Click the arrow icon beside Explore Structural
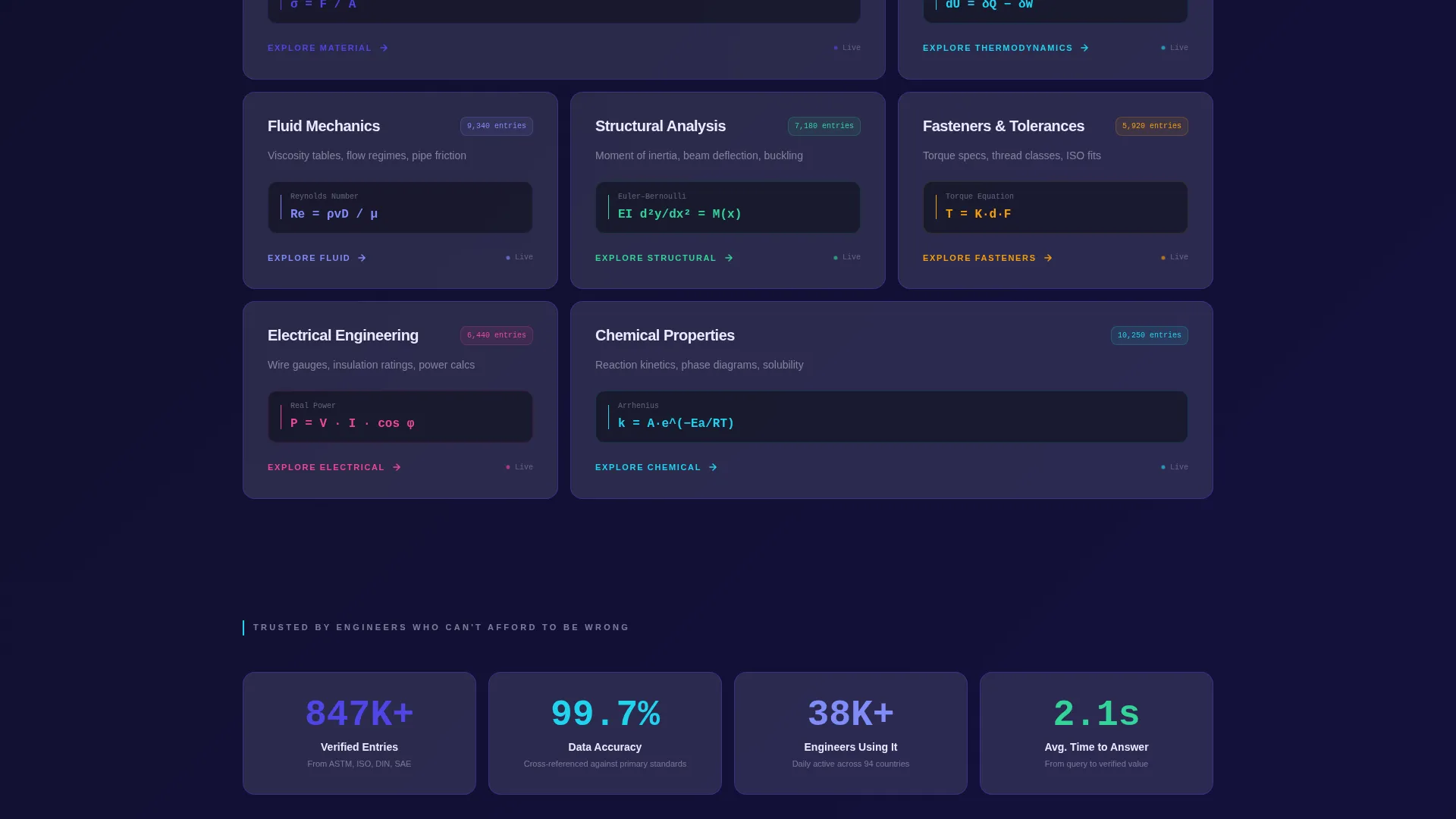Screen dimensions: 1456x819 [x=729, y=258]
